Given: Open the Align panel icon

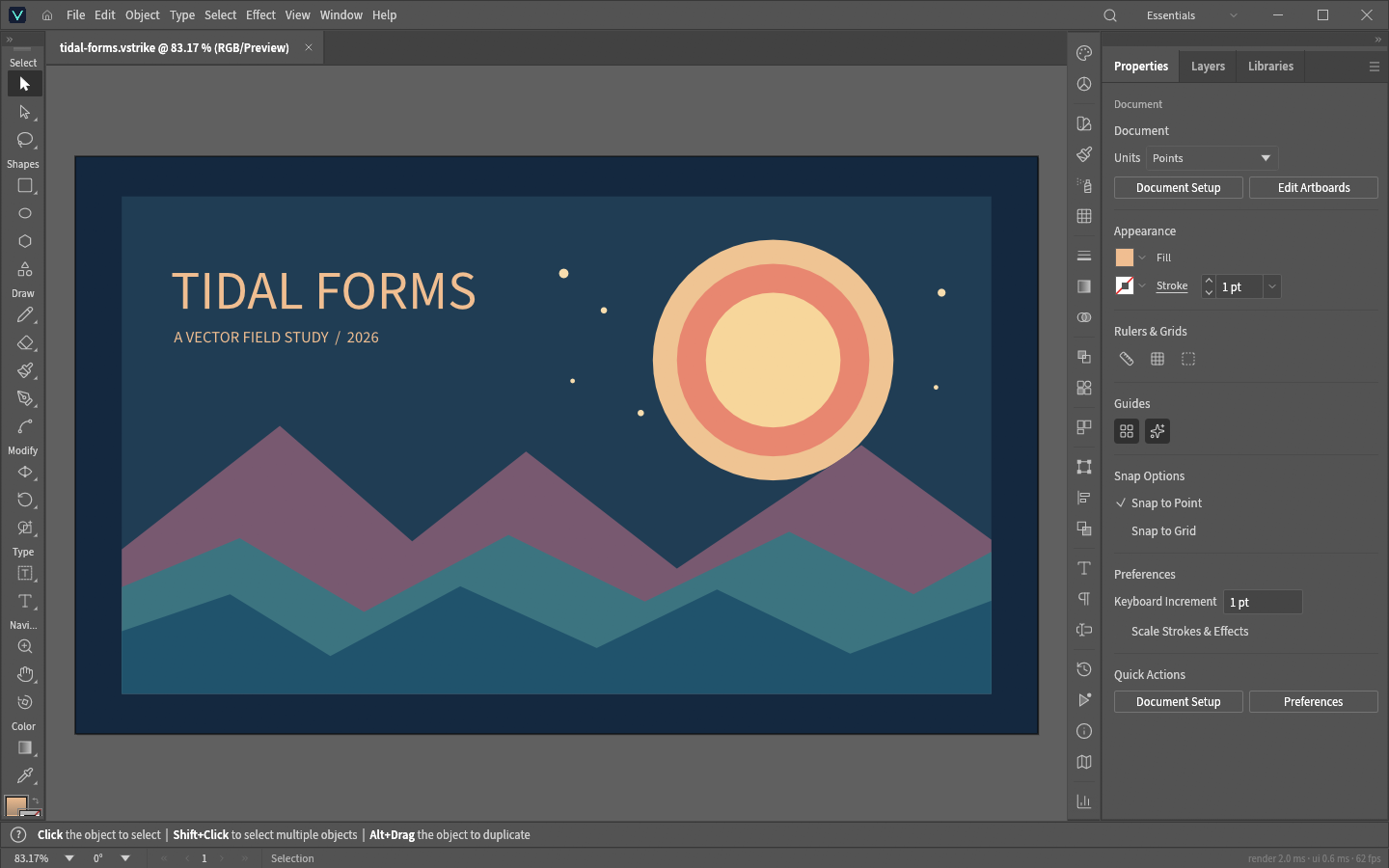Looking at the screenshot, I should pyautogui.click(x=1084, y=498).
